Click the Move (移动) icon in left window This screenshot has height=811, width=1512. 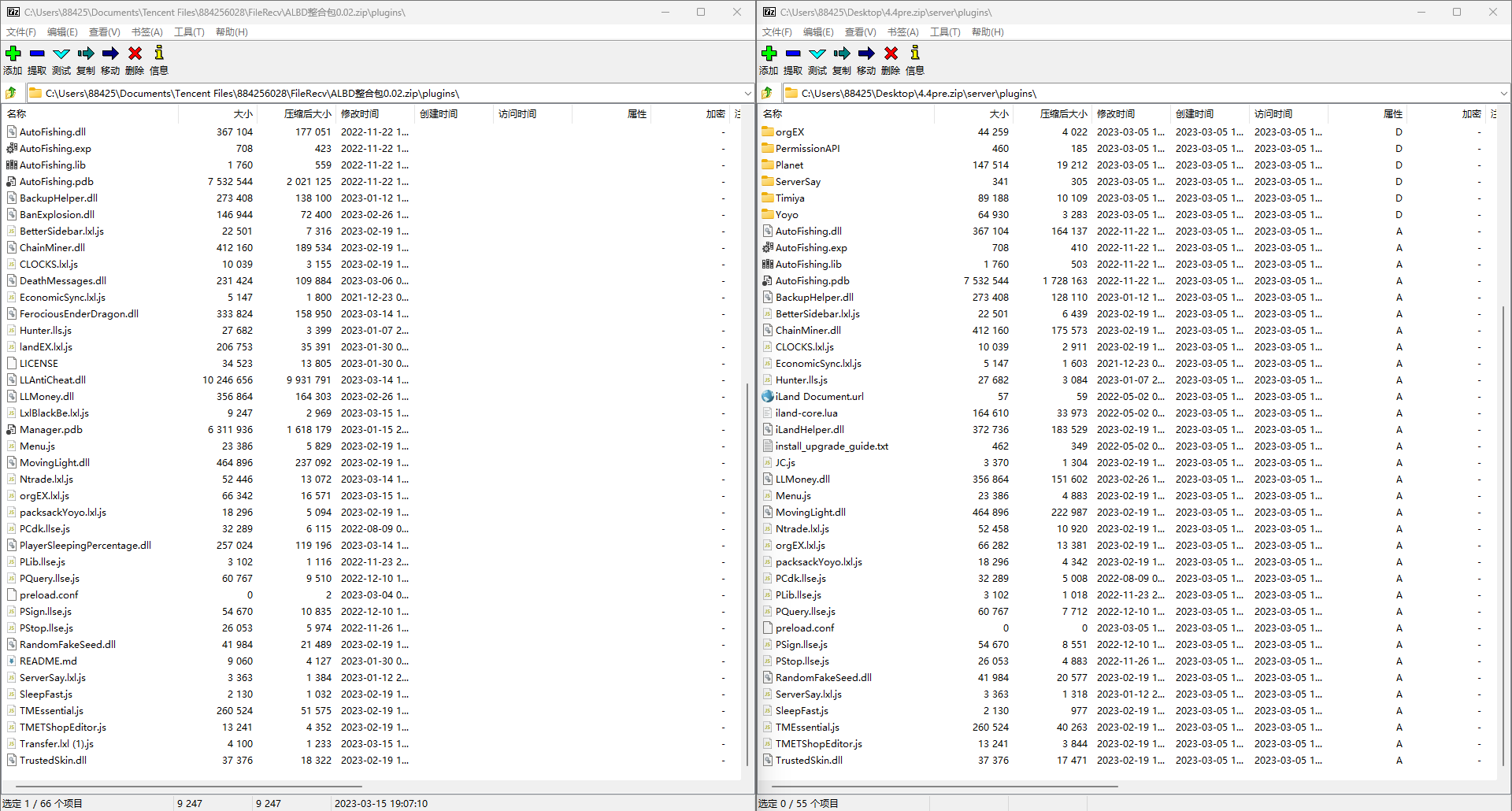pos(110,54)
